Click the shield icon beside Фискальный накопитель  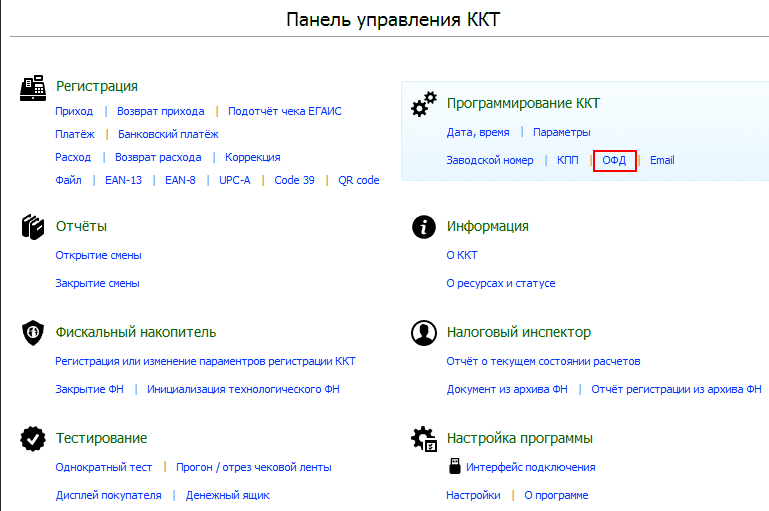(x=33, y=333)
